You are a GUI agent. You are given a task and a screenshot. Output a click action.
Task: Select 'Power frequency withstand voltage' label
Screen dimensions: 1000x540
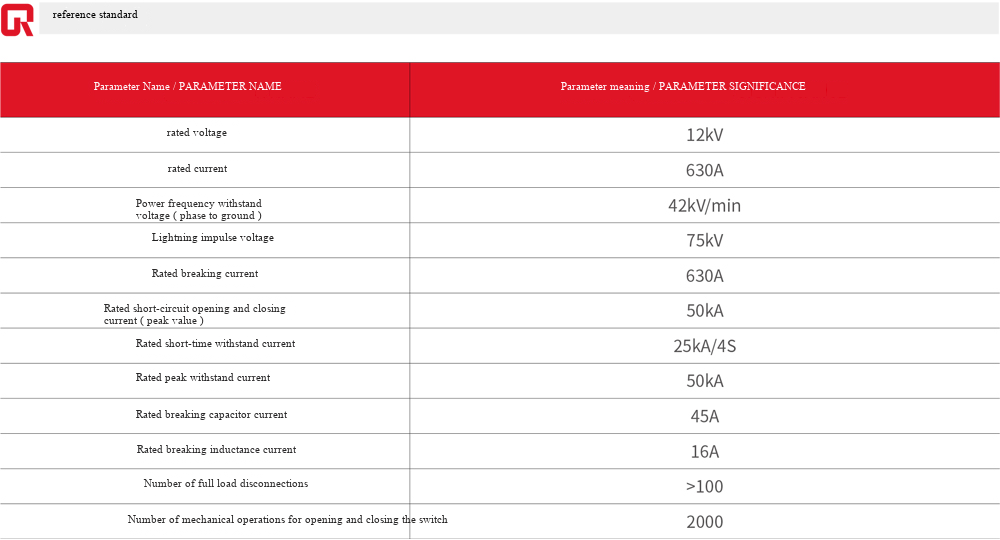coord(198,209)
